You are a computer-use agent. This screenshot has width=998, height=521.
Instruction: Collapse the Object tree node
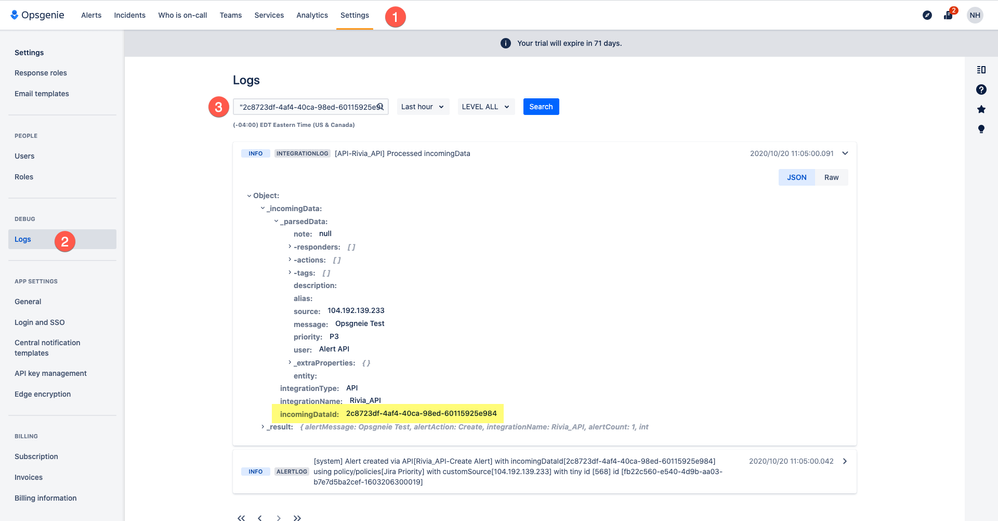249,196
